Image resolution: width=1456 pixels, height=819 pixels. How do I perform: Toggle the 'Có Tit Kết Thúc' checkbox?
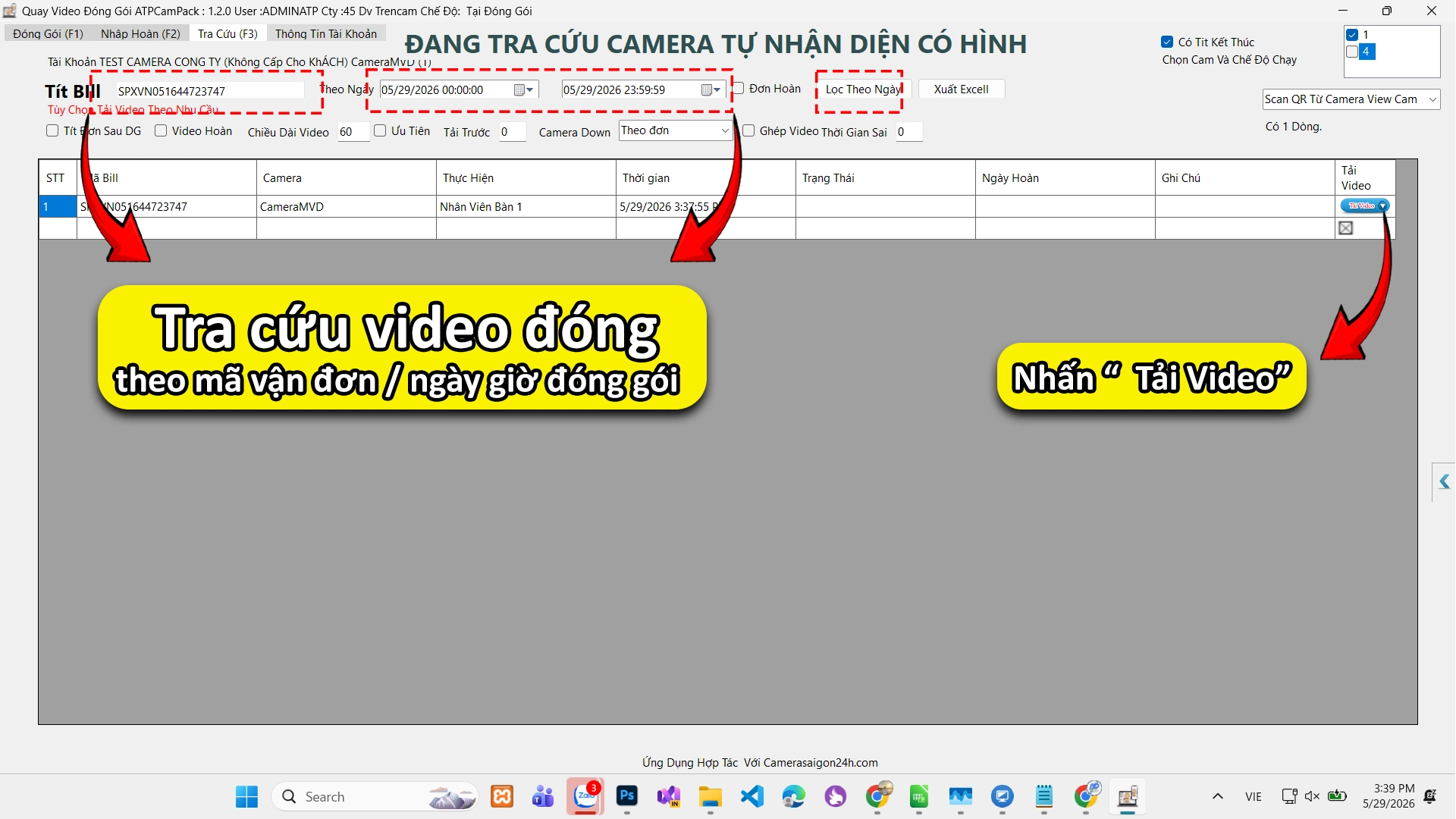tap(1167, 42)
